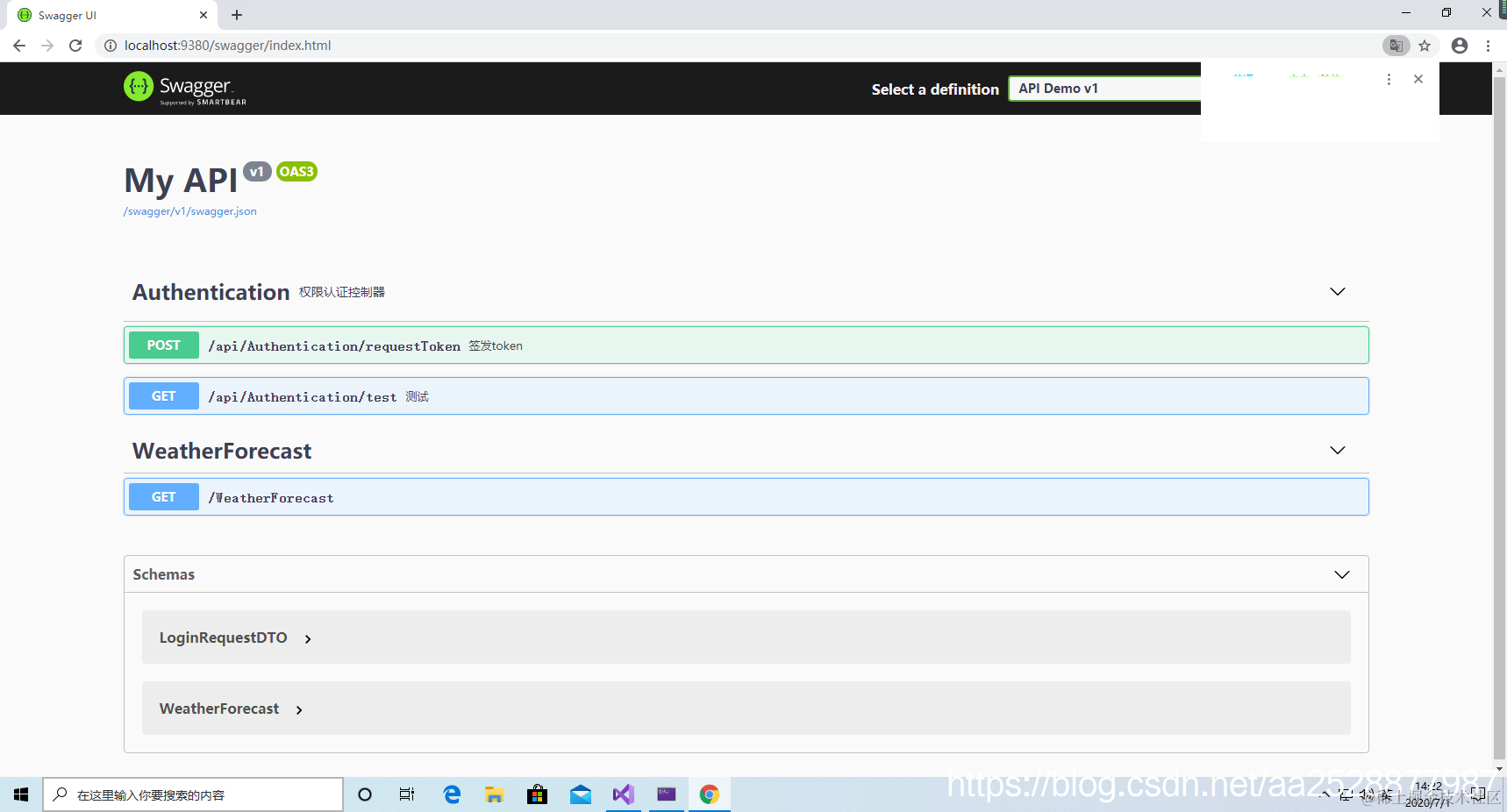Click the GET badge for Authentication/test

pos(164,396)
